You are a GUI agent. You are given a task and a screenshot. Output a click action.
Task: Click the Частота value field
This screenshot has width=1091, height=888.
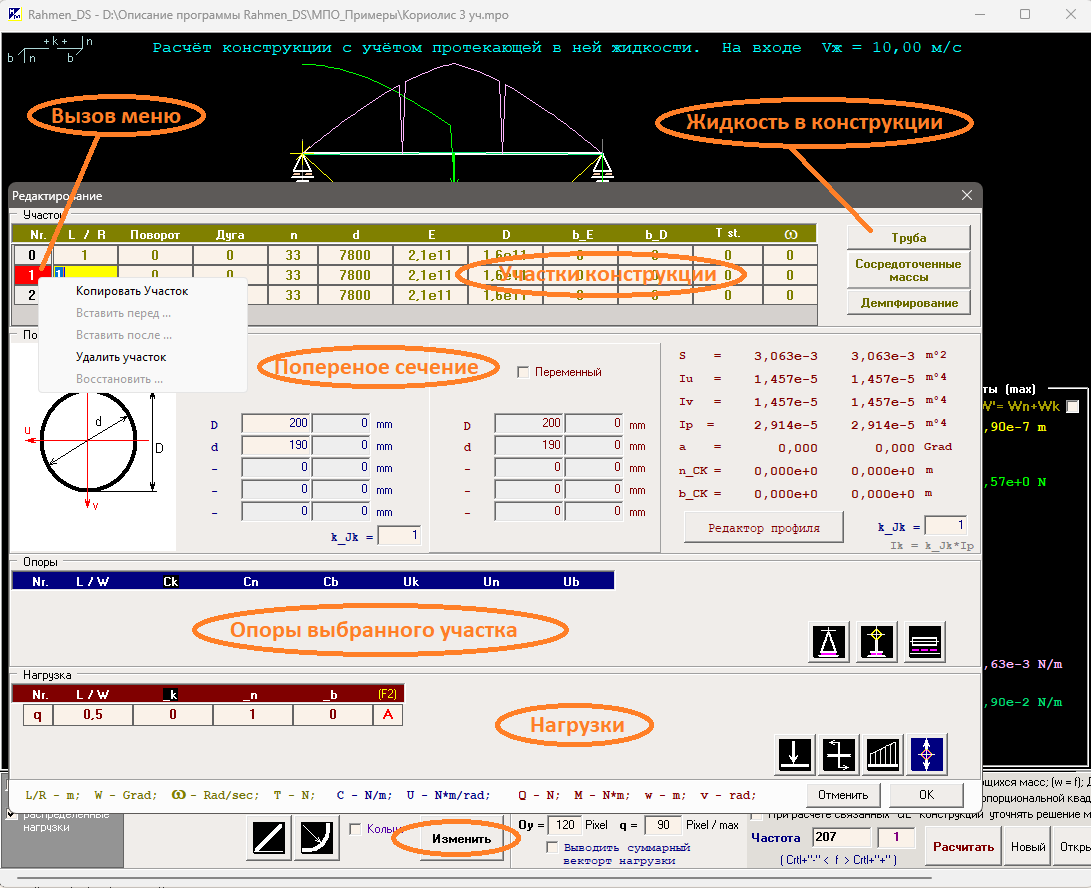[x=842, y=837]
